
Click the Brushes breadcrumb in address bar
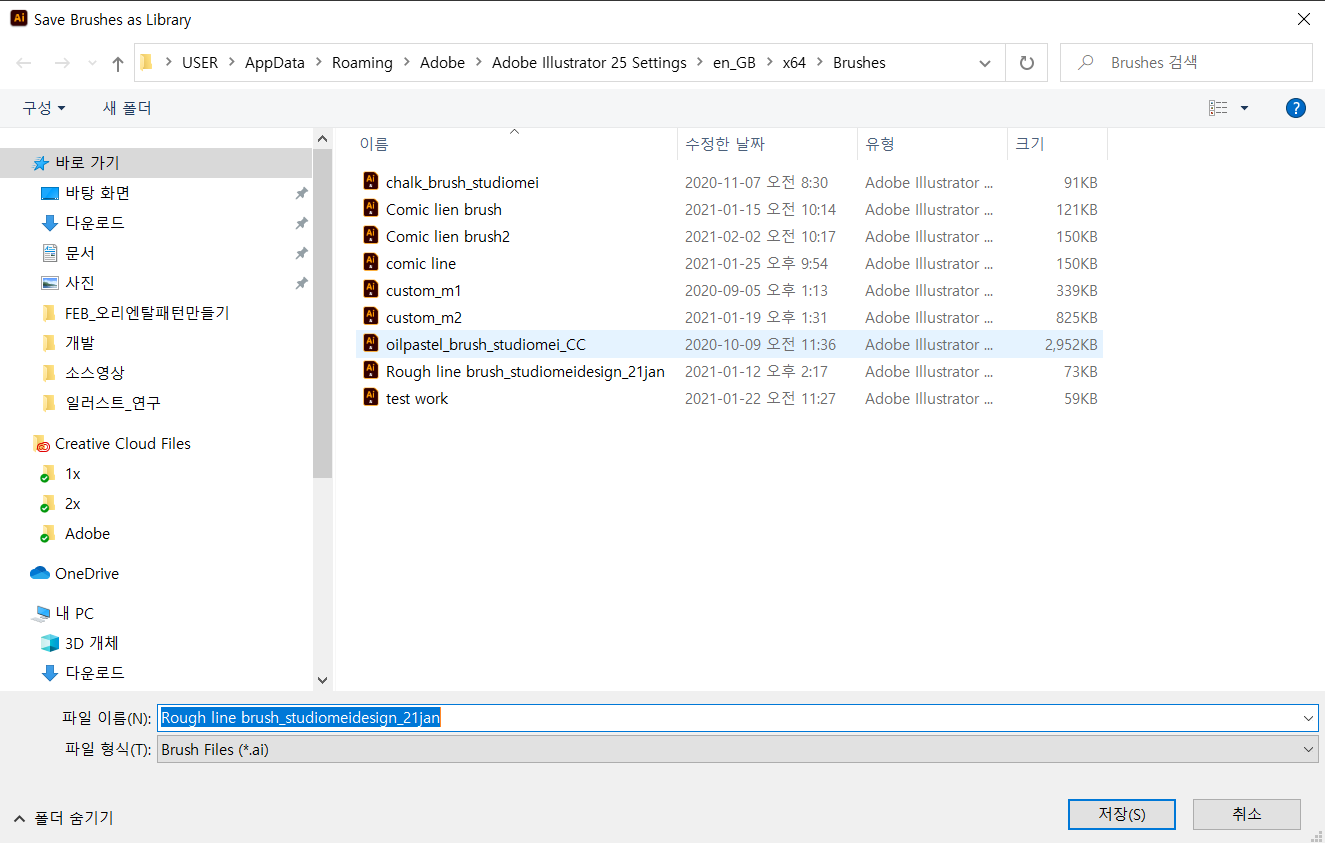tap(859, 63)
